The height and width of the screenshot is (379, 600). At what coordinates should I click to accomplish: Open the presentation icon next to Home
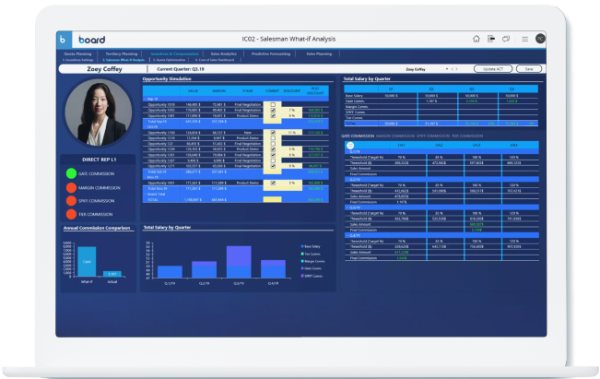coord(491,39)
